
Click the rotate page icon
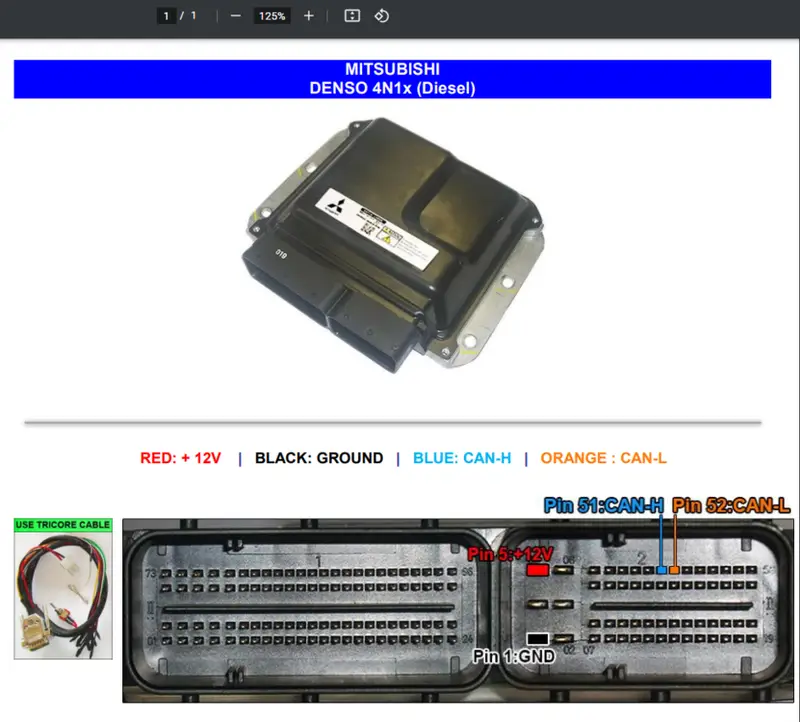(x=382, y=16)
